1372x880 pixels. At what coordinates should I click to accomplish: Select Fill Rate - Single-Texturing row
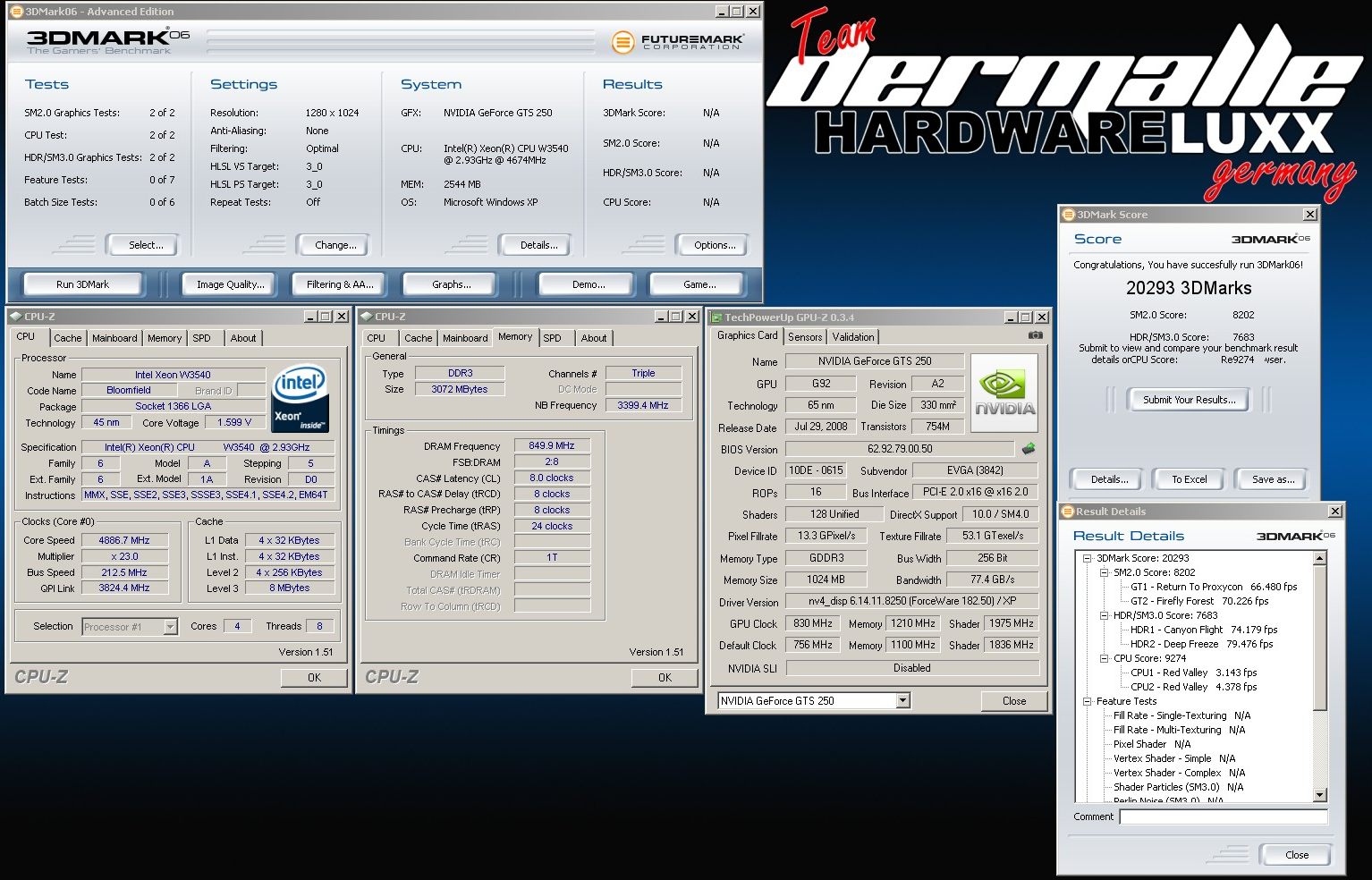click(1181, 715)
